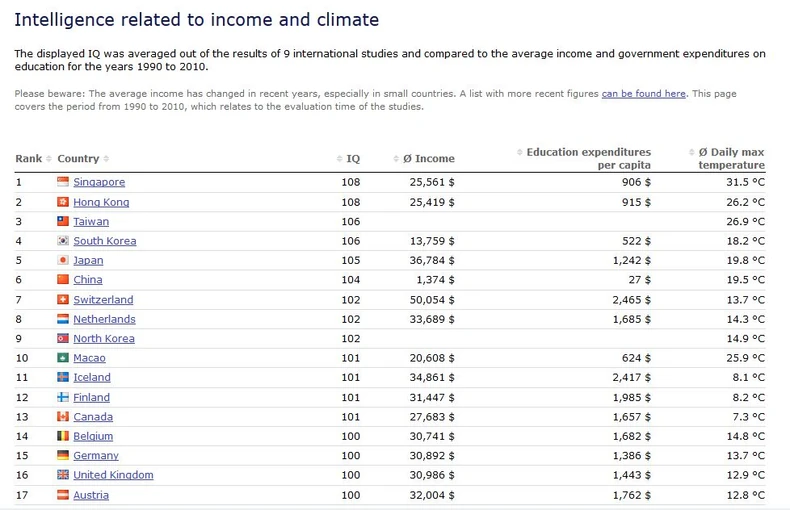Click the Japan flag icon

point(63,260)
